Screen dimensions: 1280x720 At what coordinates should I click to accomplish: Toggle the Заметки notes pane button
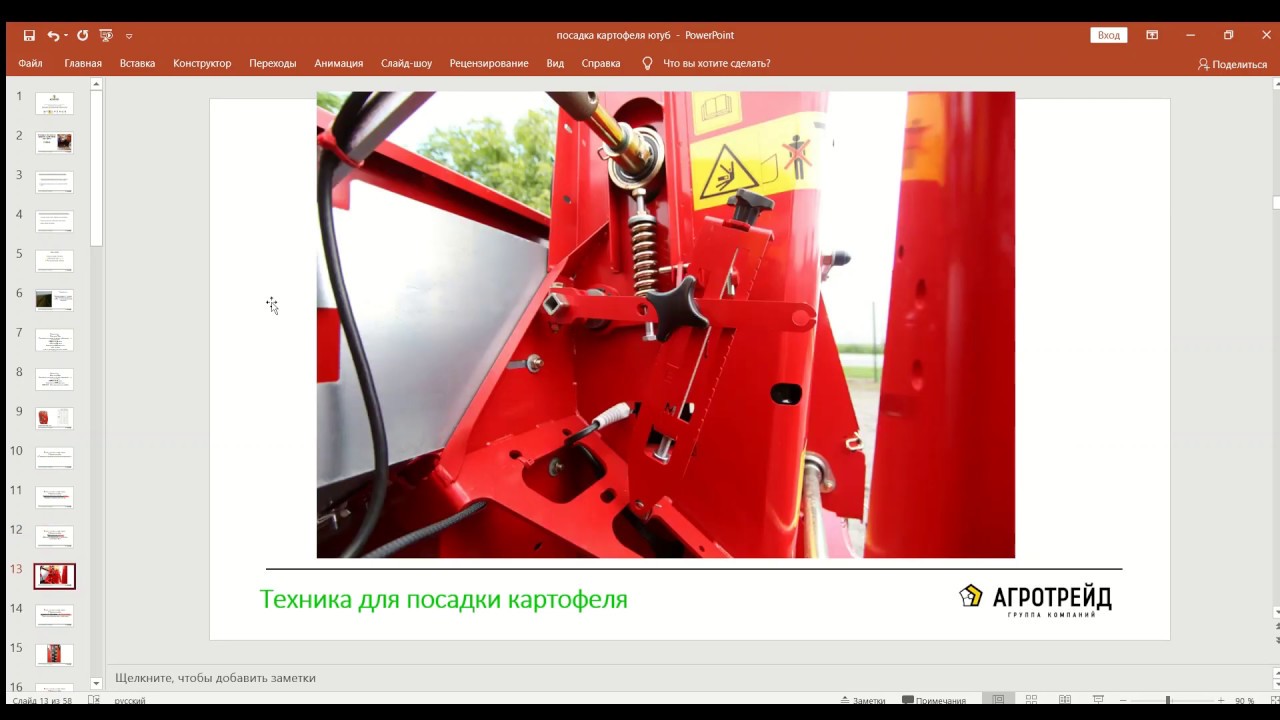tap(863, 701)
